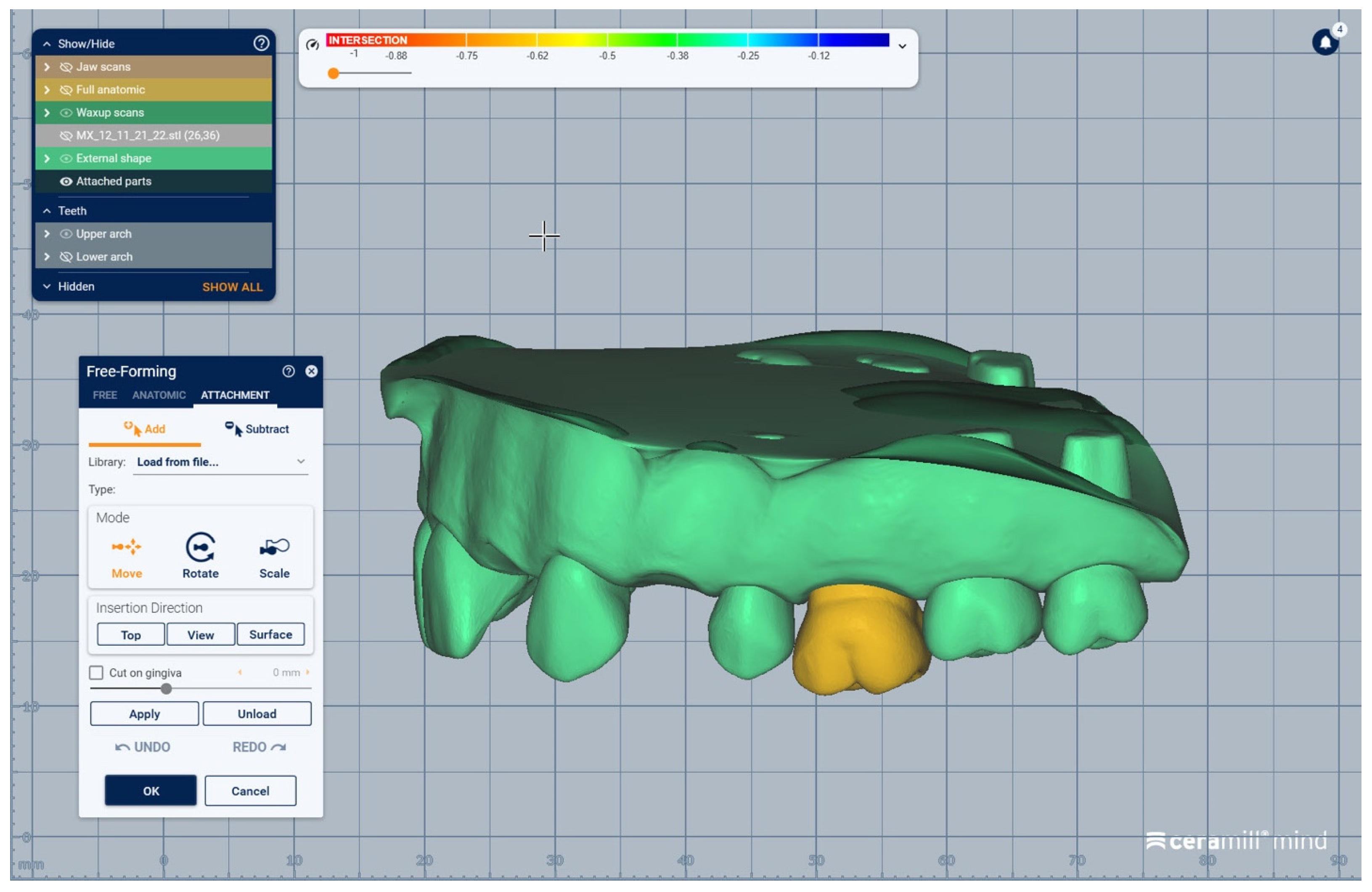This screenshot has height=892, width=1372.
Task: Select the Rotate mode icon
Action: tap(200, 547)
